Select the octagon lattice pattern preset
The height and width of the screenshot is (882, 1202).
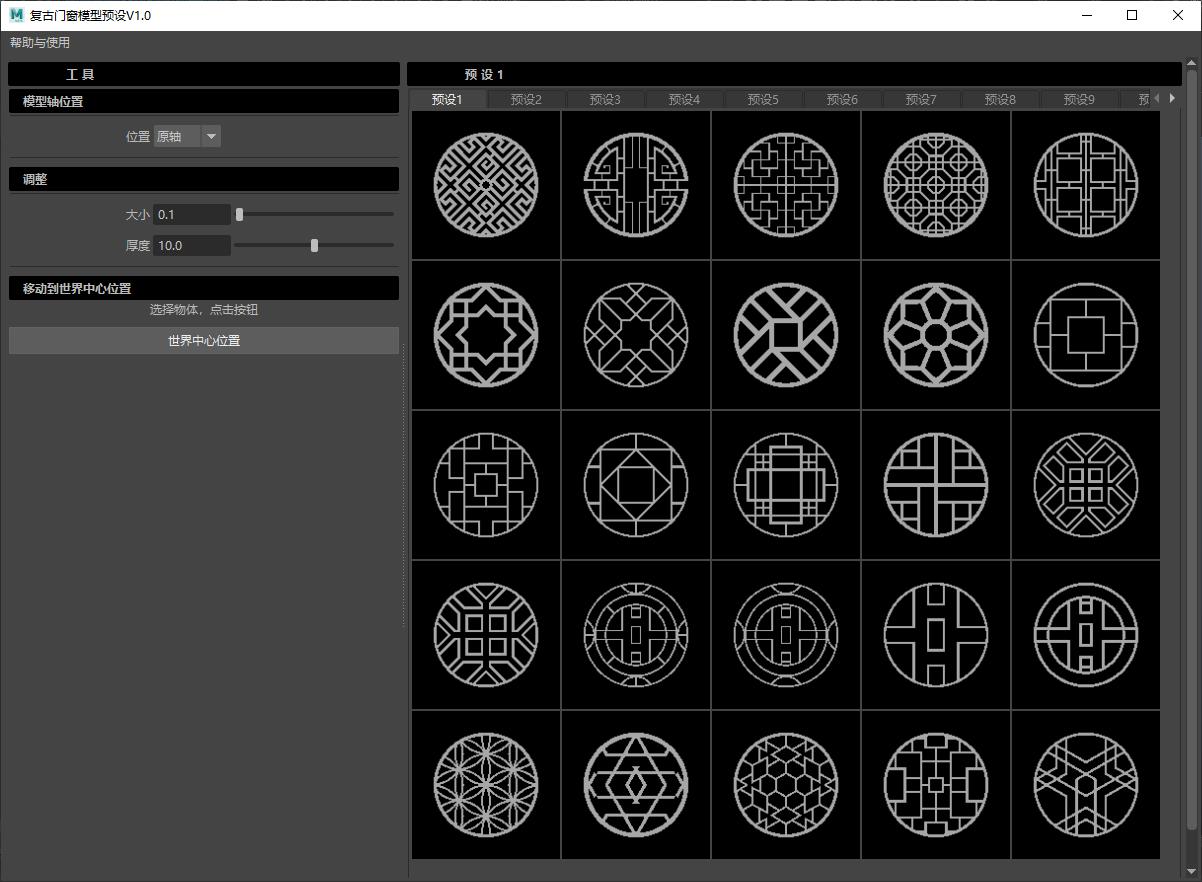936,185
